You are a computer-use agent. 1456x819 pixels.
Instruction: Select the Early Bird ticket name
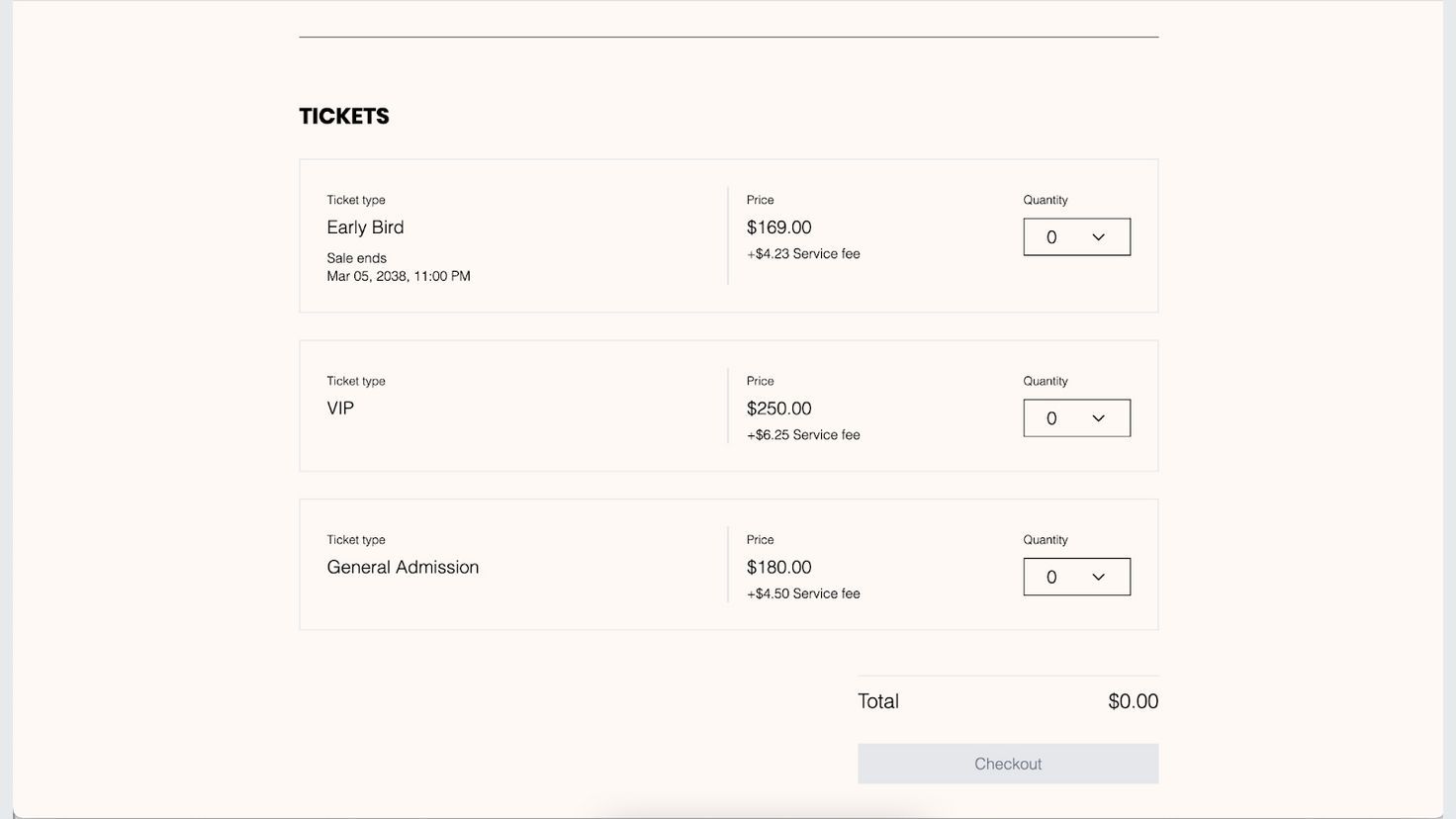tap(365, 227)
